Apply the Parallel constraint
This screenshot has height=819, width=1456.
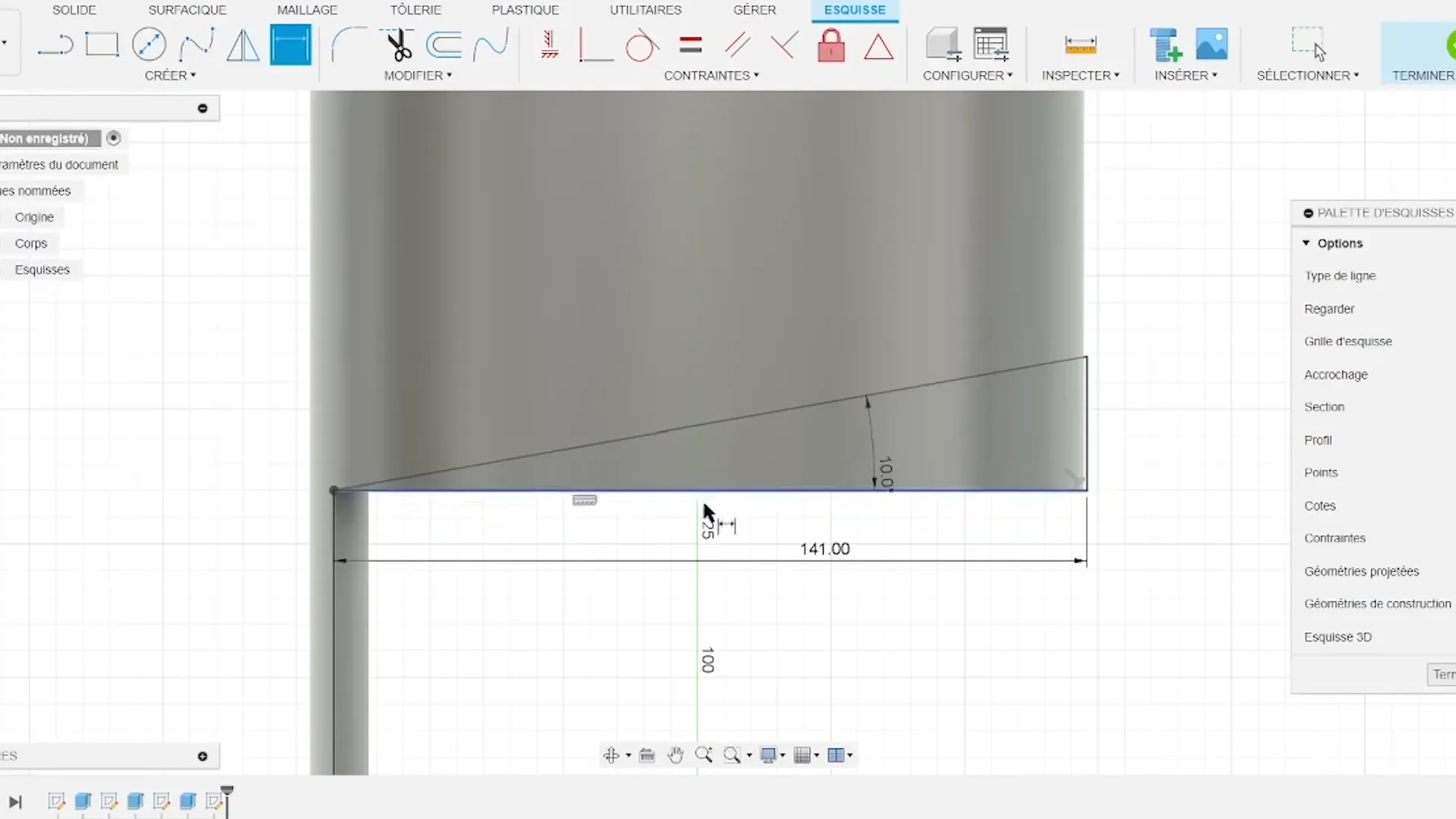click(737, 45)
